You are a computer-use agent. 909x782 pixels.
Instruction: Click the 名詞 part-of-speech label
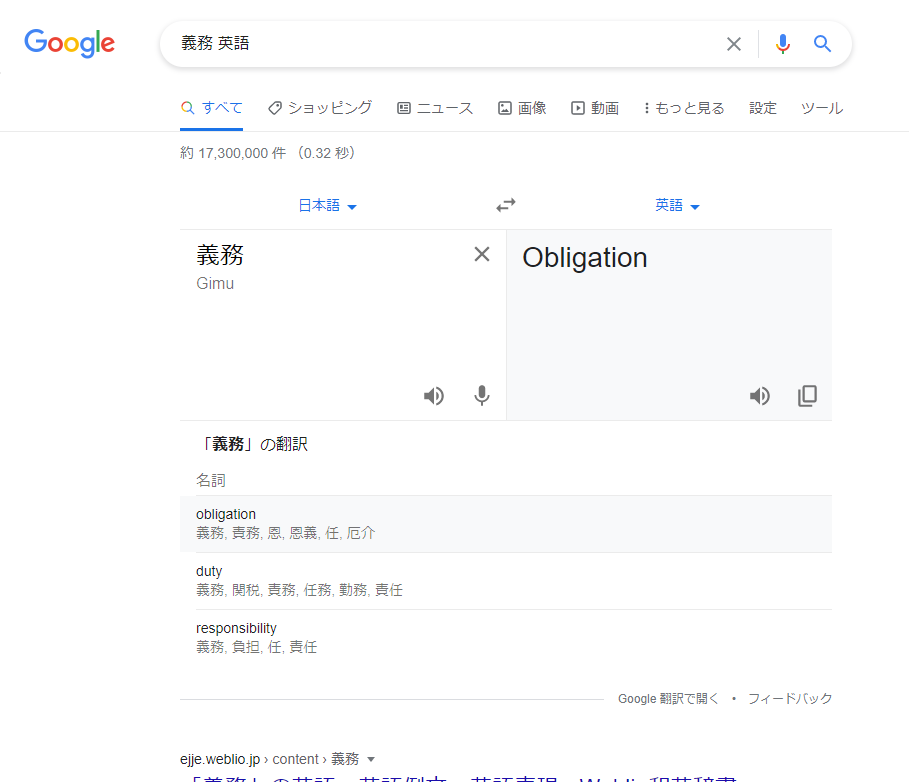click(210, 480)
